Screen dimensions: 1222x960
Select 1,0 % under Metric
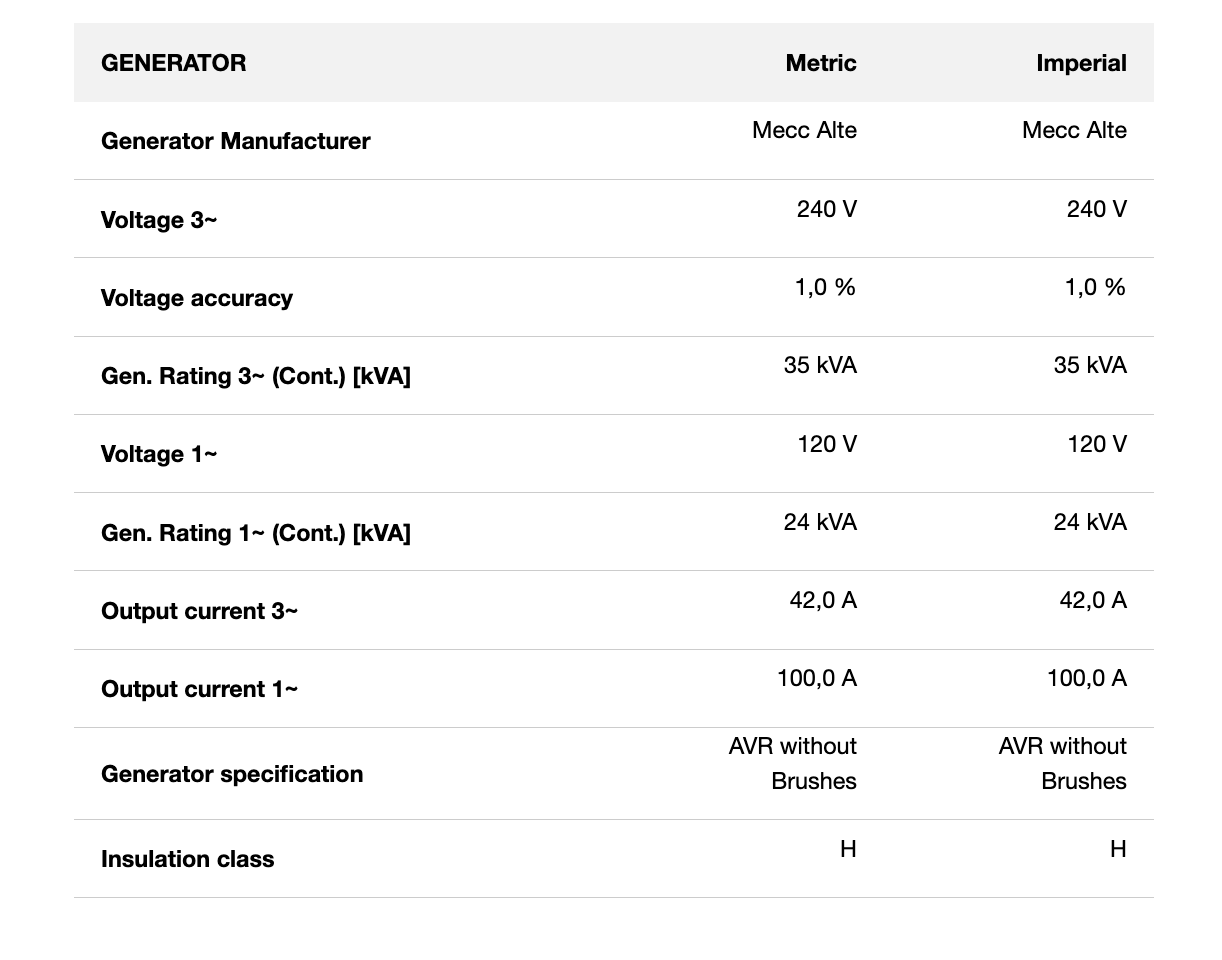point(825,287)
